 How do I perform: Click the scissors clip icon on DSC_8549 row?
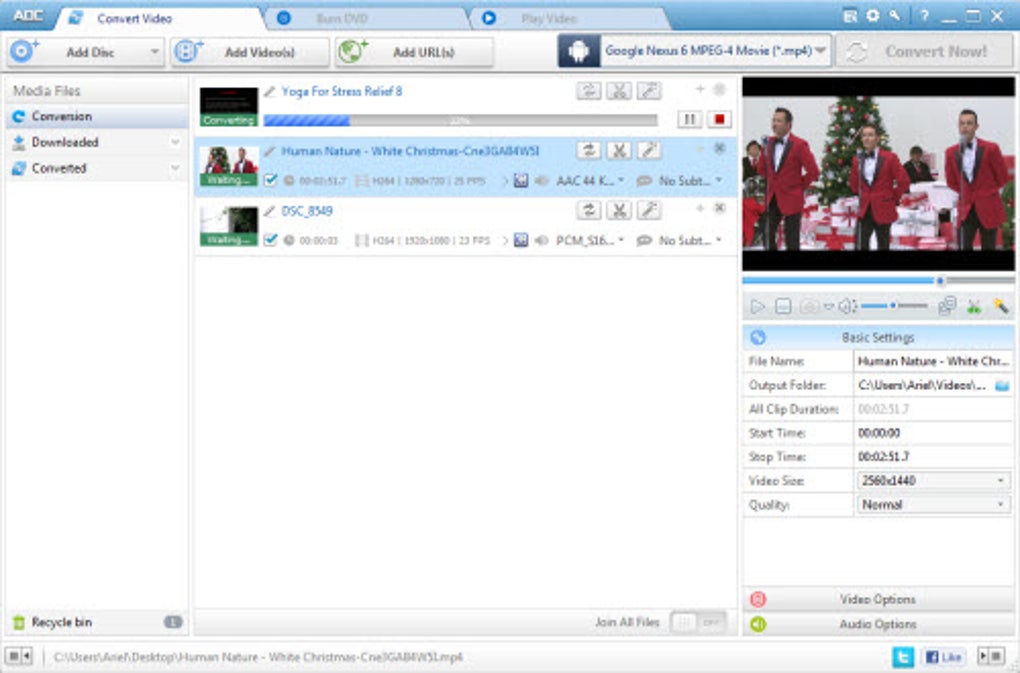pyautogui.click(x=619, y=210)
